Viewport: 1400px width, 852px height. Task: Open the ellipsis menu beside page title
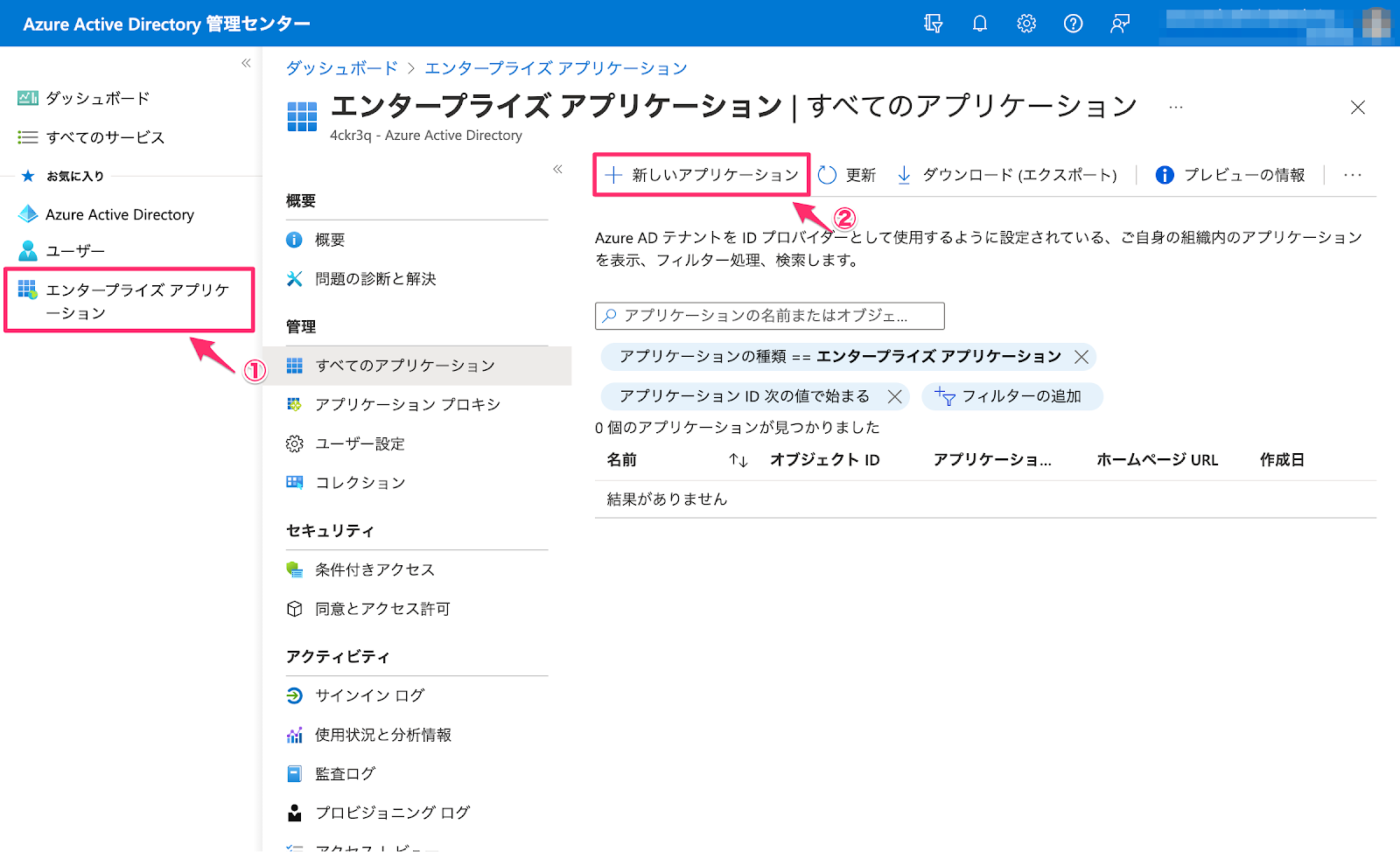(1176, 108)
